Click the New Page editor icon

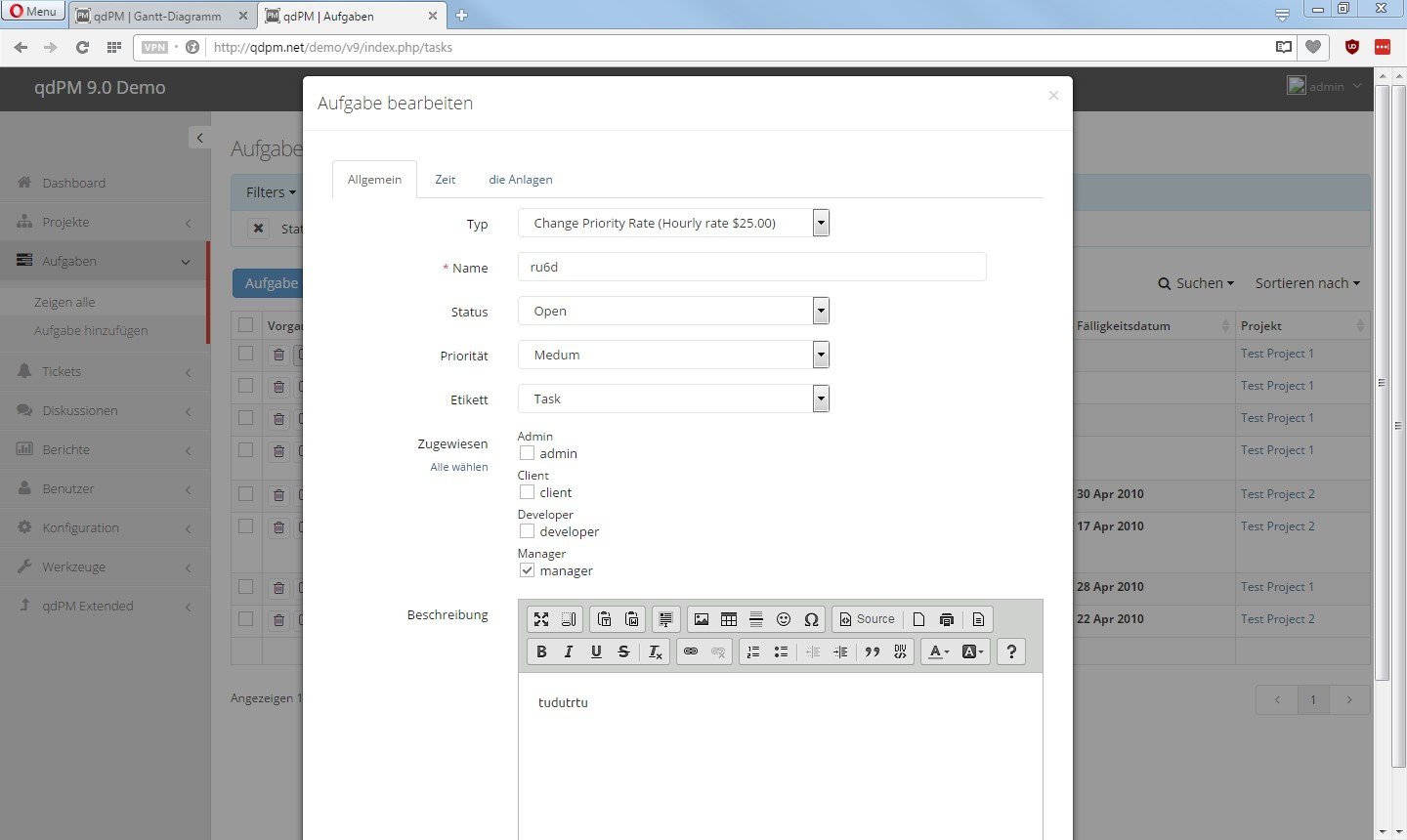pos(918,619)
